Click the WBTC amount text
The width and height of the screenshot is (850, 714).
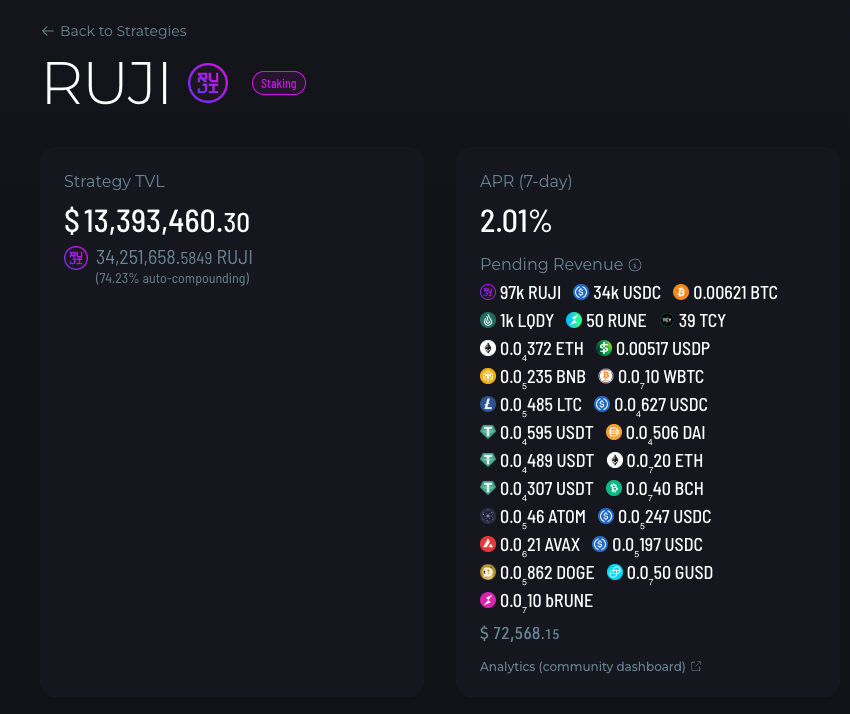tap(661, 377)
